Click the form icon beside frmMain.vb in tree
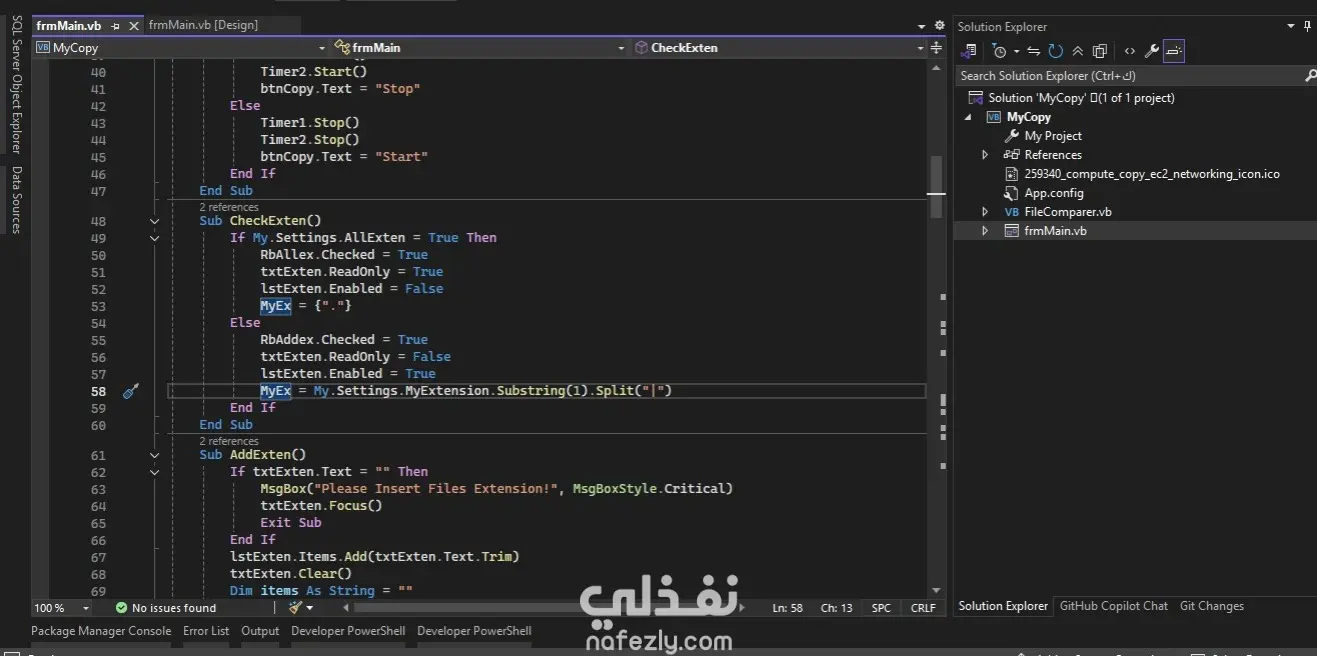This screenshot has height=656, width=1317. [1012, 231]
